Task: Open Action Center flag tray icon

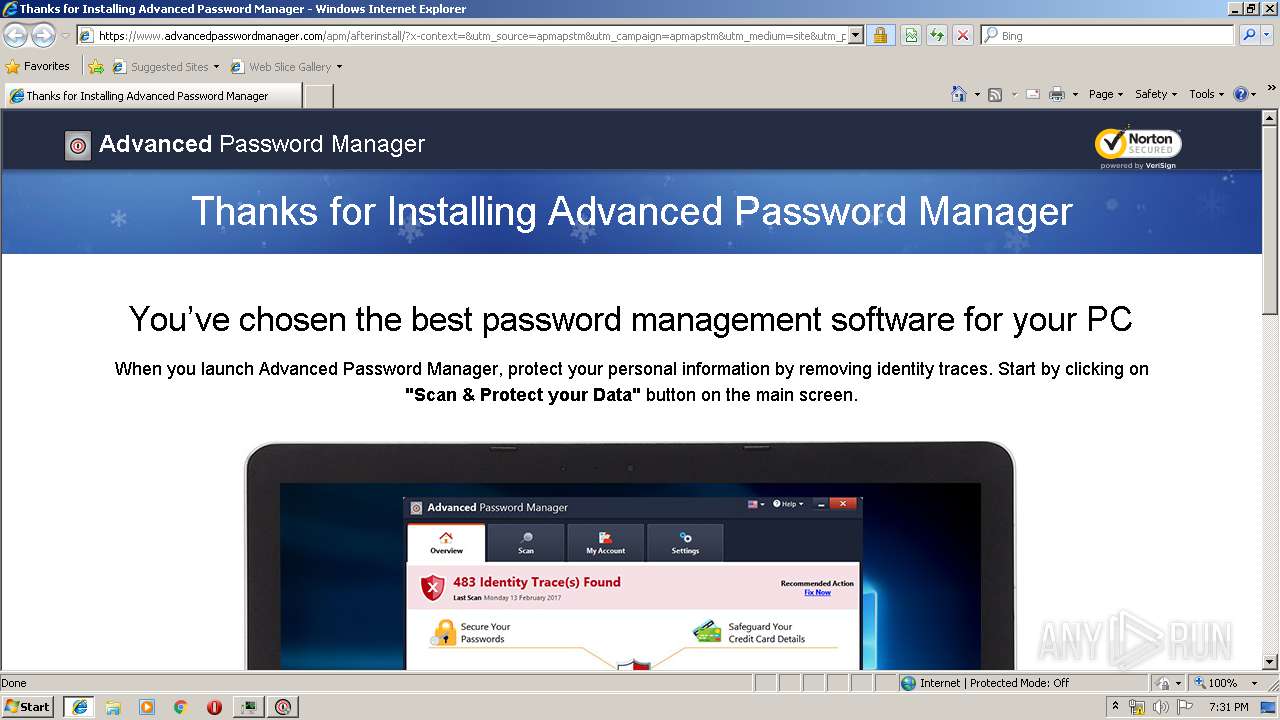Action: [x=1185, y=707]
